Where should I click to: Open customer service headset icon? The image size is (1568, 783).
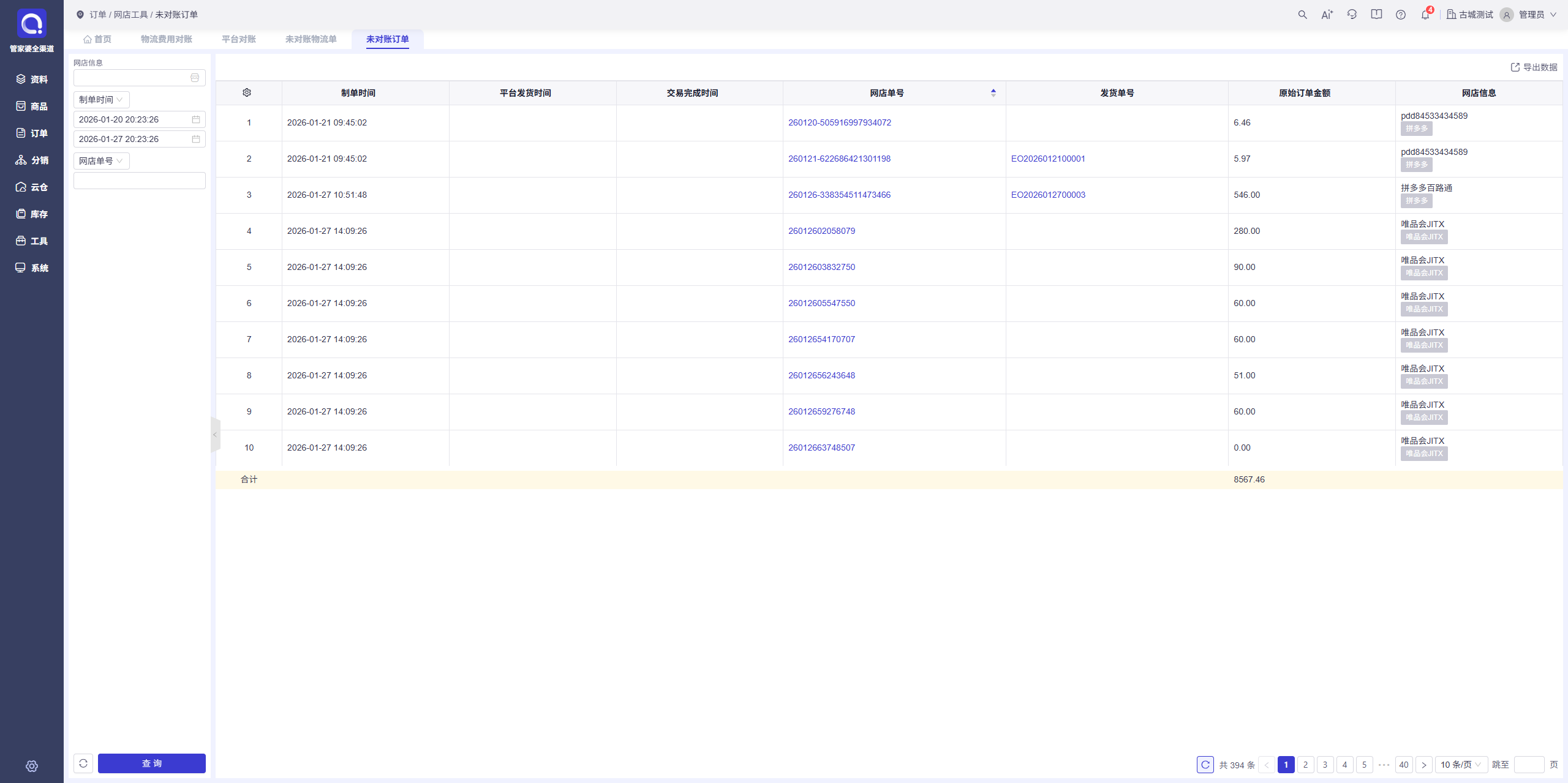[x=1352, y=15]
